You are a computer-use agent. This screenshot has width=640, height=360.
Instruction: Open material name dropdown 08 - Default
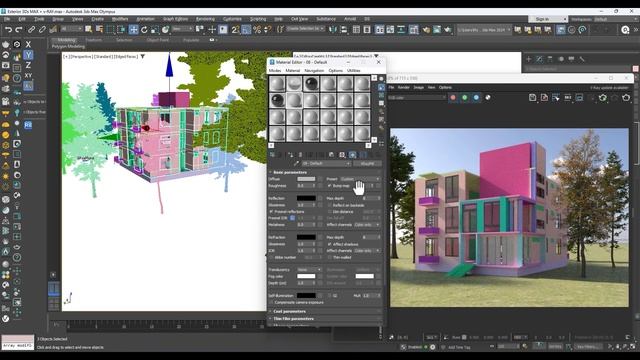point(326,163)
